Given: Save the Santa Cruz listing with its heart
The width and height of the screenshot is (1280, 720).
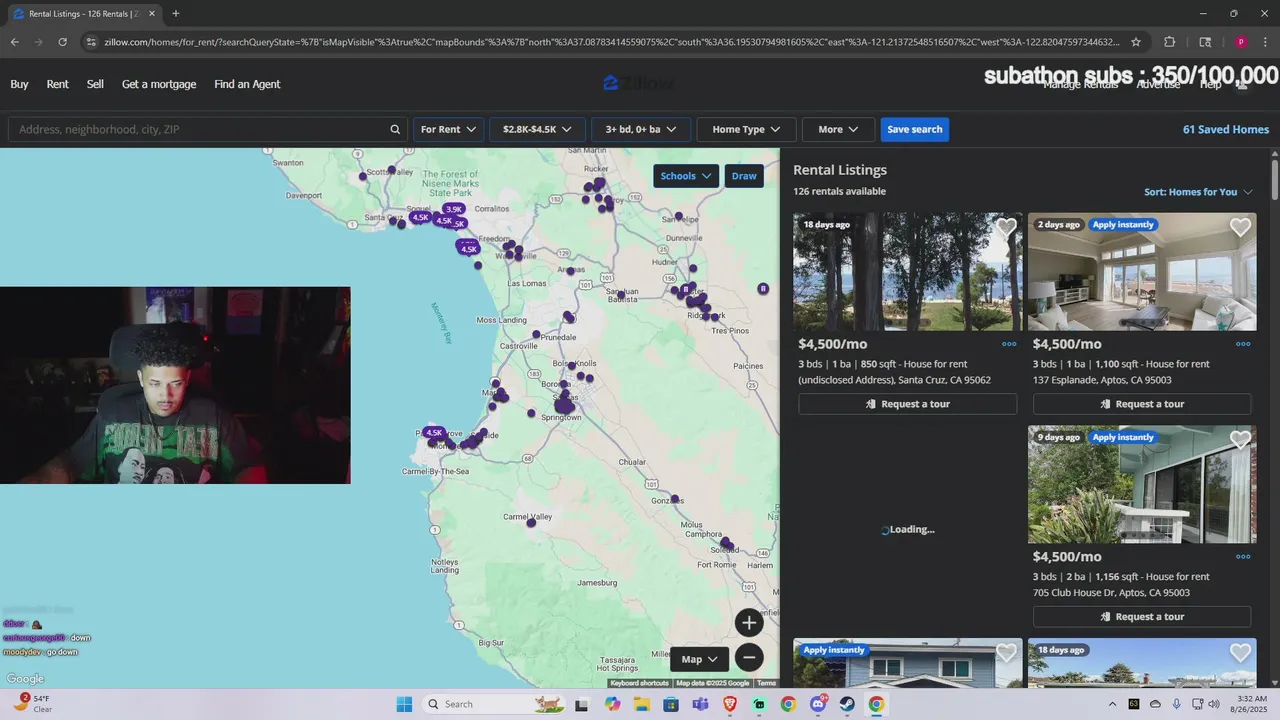Looking at the screenshot, I should click(x=1006, y=228).
